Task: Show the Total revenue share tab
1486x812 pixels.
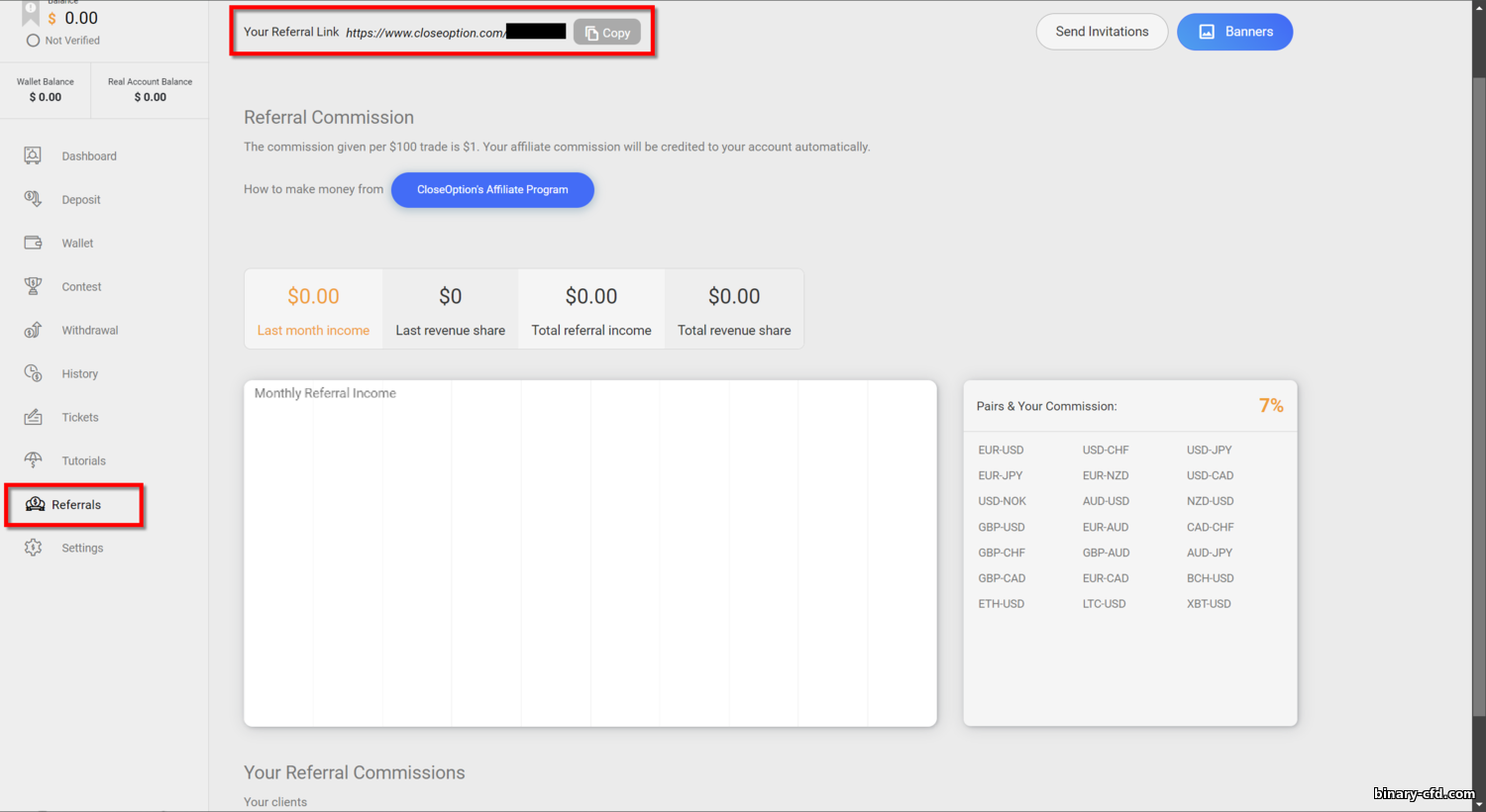Action: 734,309
